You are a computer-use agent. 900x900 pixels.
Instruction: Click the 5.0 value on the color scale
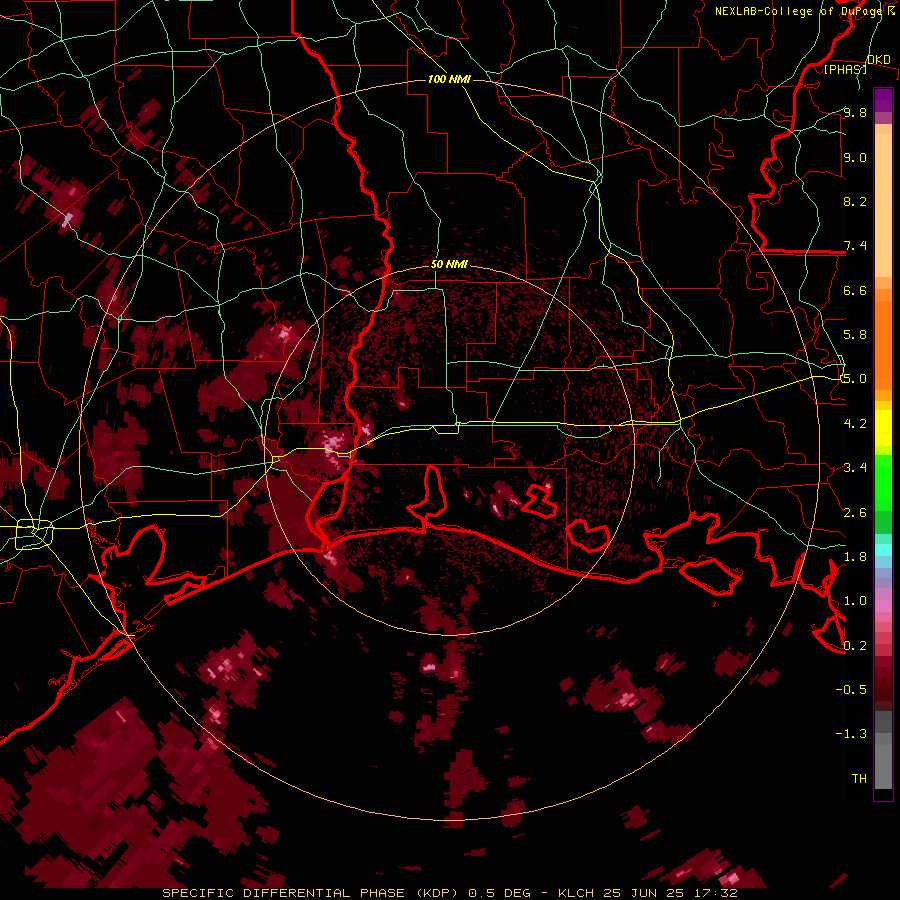[855, 379]
